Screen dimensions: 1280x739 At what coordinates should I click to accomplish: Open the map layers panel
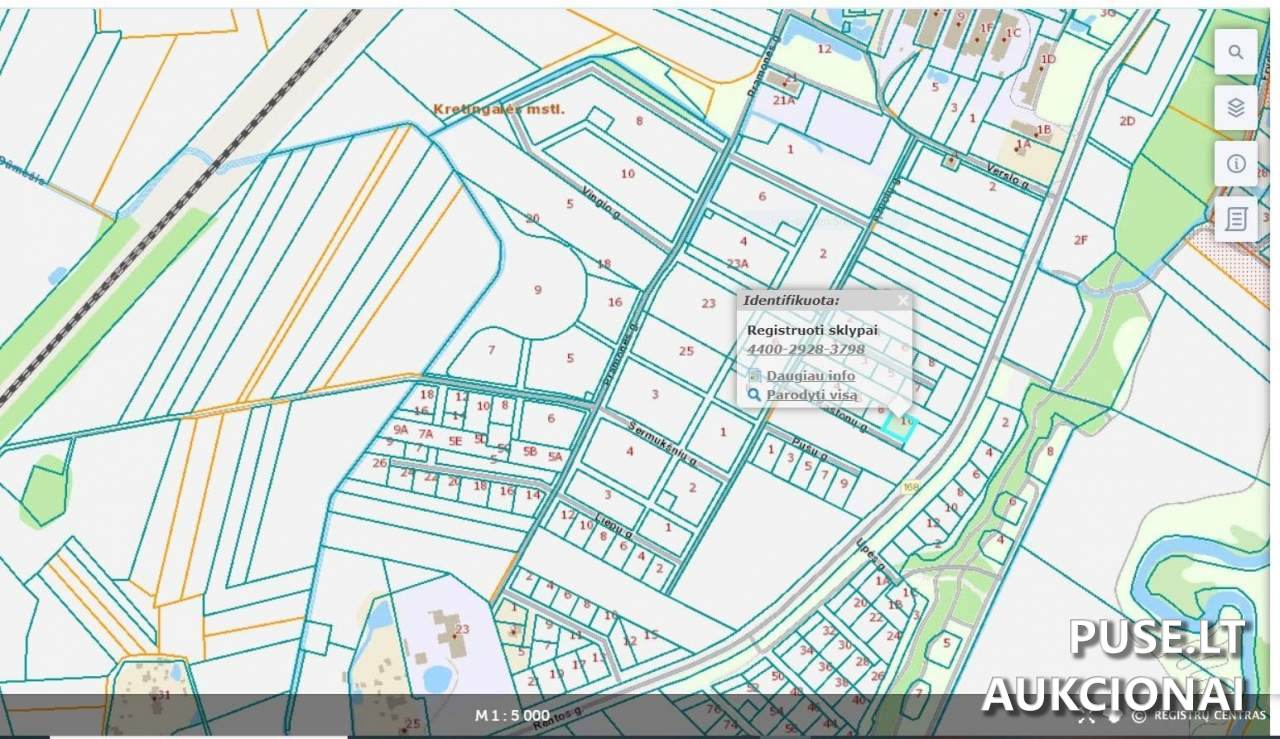(x=1236, y=108)
